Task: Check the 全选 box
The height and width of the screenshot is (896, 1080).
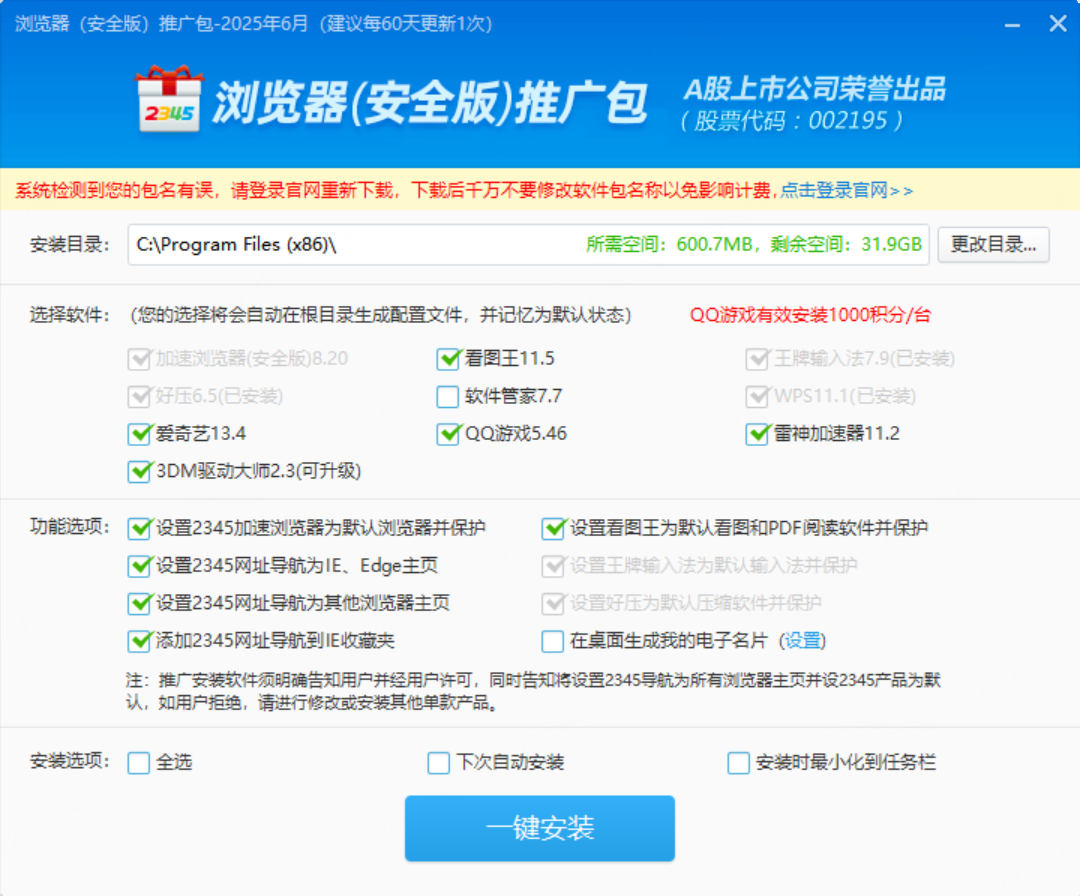Action: click(x=139, y=763)
